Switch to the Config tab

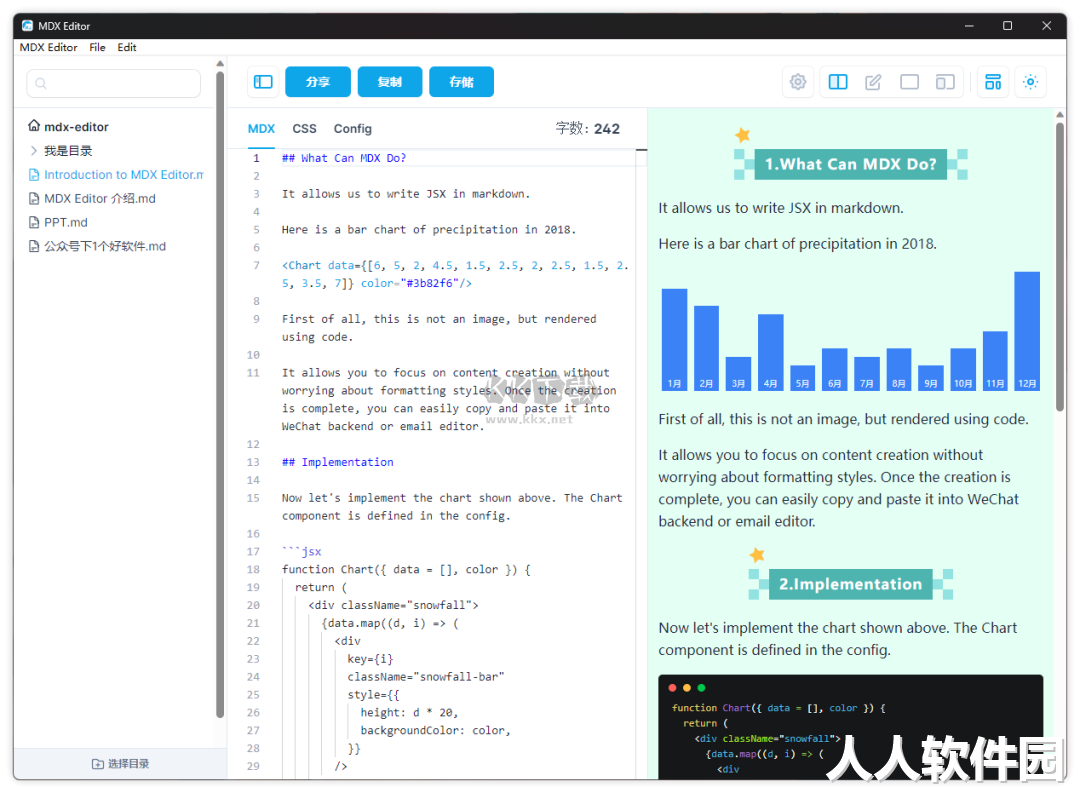click(353, 129)
